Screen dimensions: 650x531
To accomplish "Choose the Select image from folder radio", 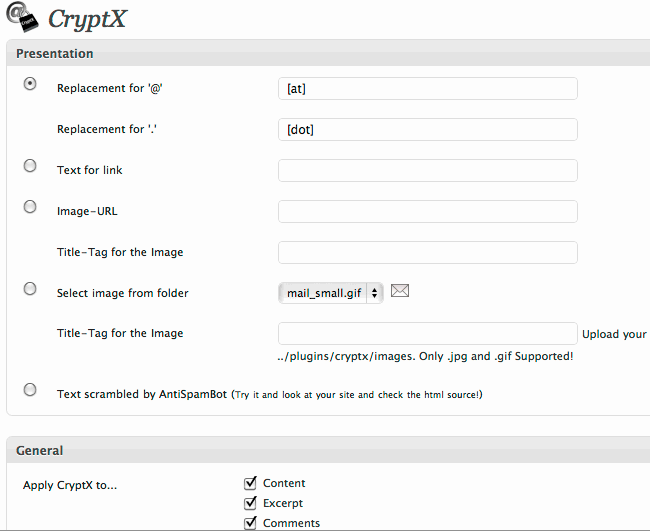I will pos(30,289).
